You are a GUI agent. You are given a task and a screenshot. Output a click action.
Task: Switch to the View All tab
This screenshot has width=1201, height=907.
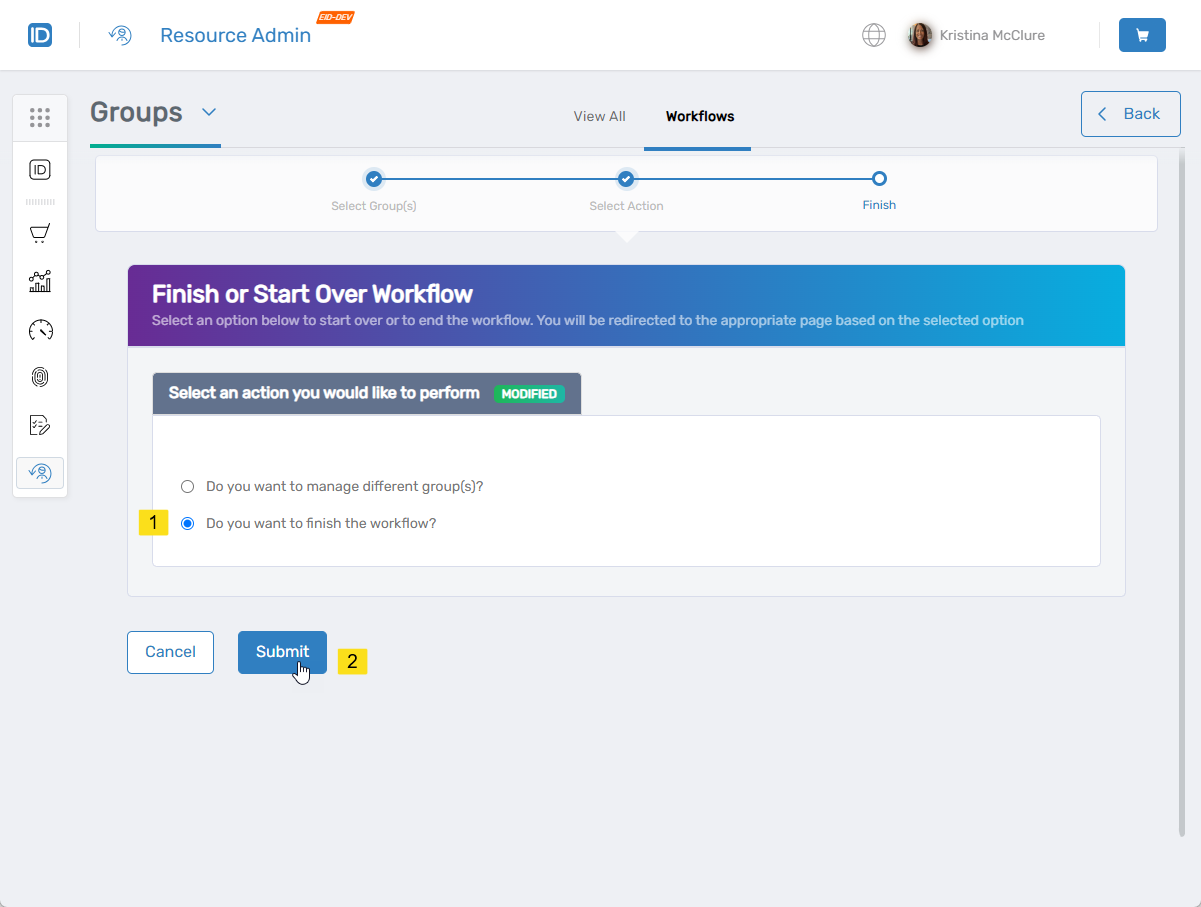(599, 116)
